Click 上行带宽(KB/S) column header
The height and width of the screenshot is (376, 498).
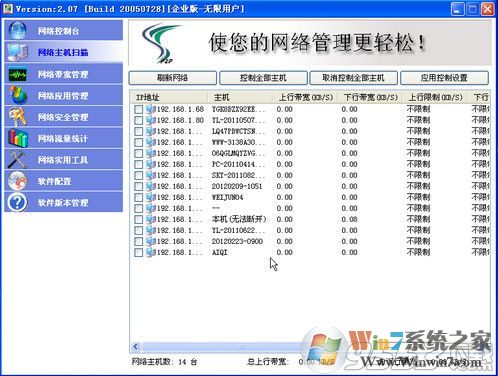click(x=305, y=97)
